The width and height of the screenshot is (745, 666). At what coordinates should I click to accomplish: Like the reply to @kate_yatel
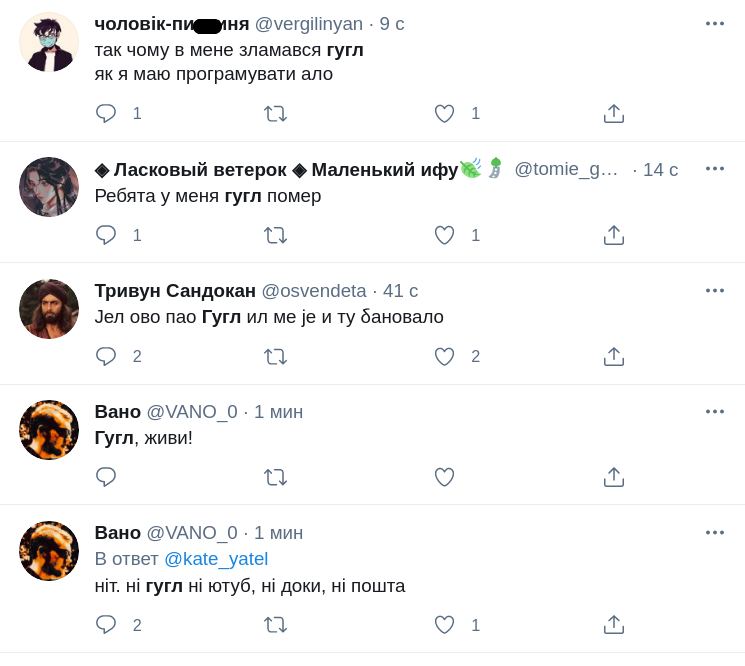pyautogui.click(x=444, y=625)
